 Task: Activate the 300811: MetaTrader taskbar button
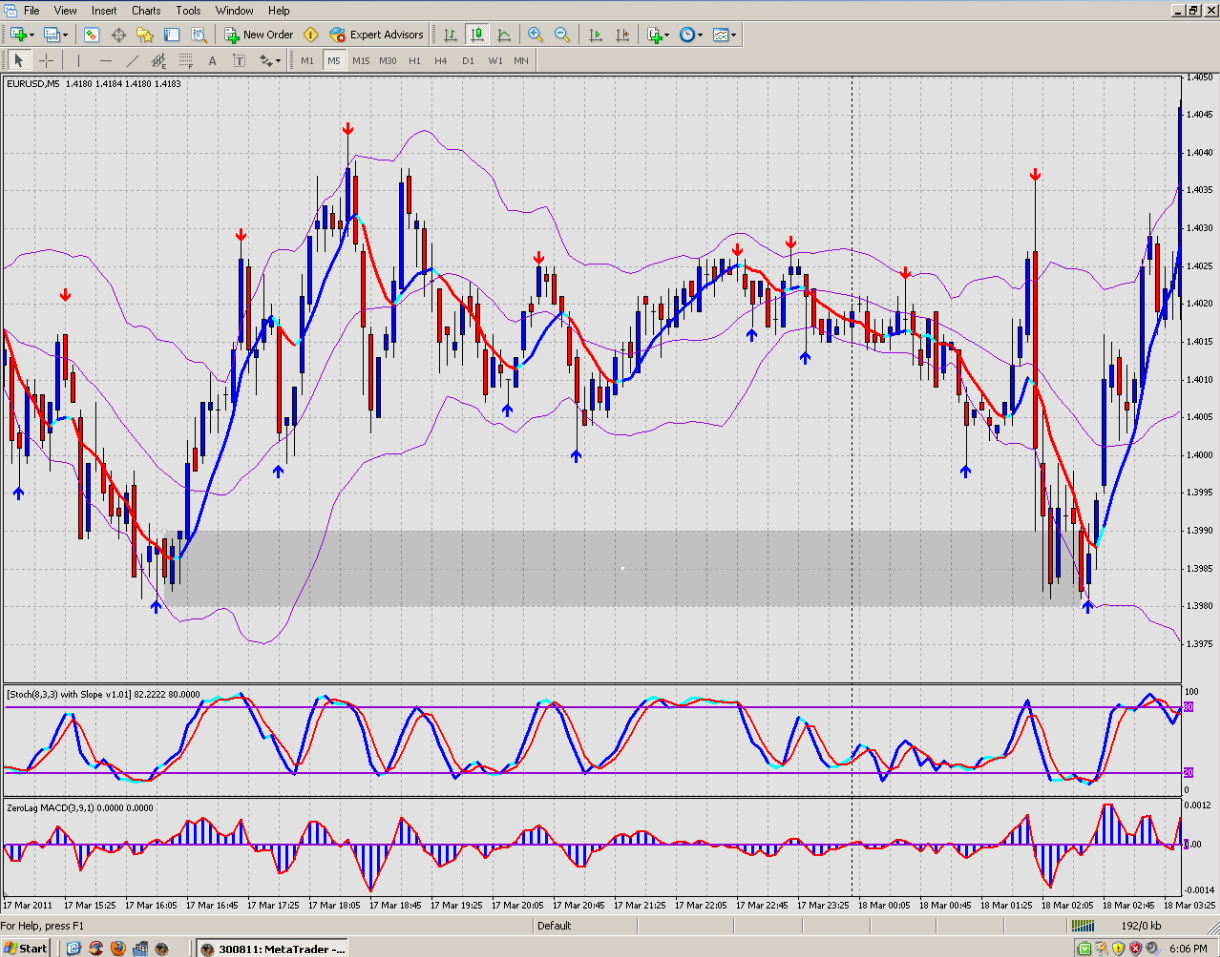[274, 947]
